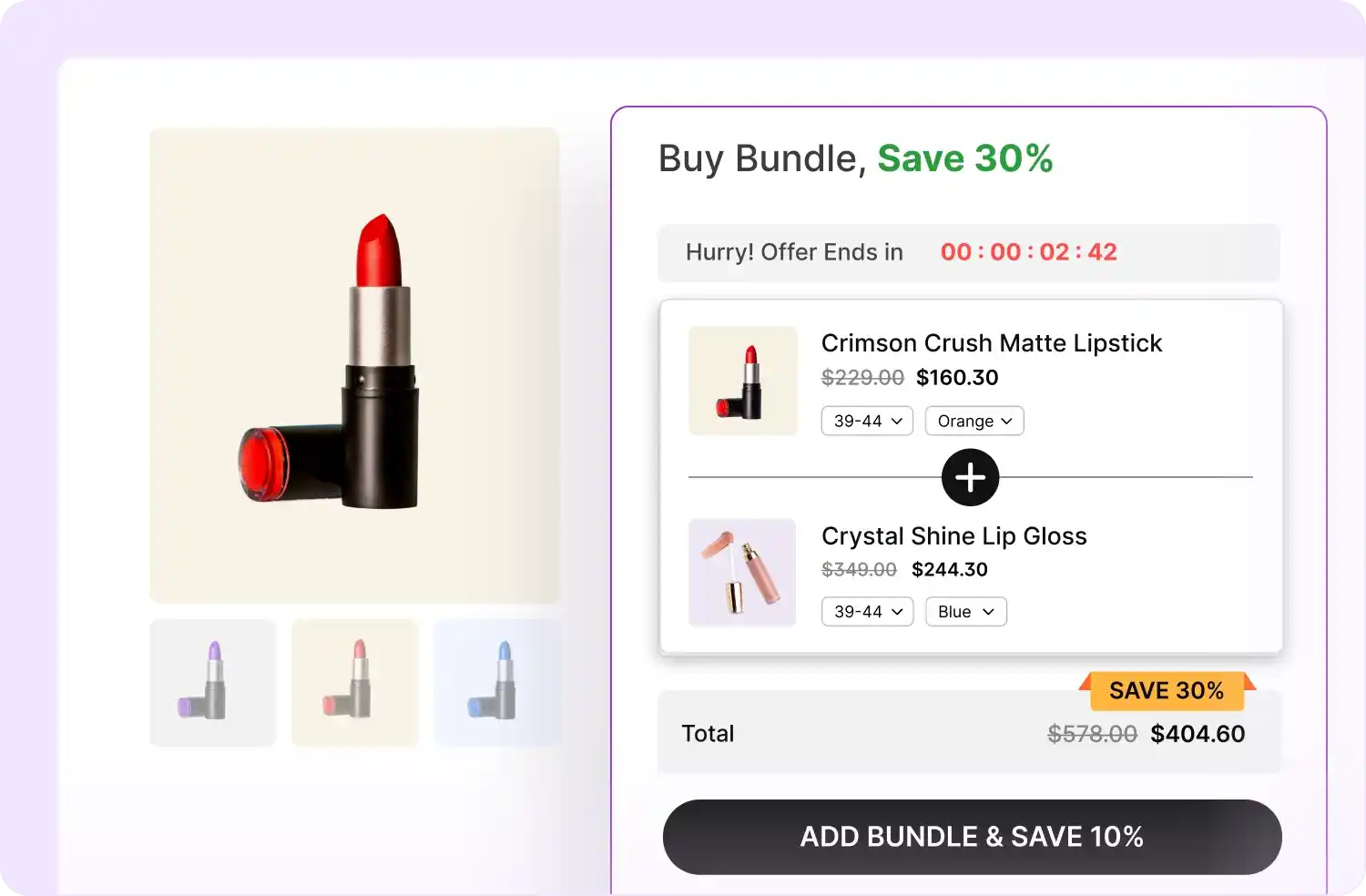Click the strikethrough price $578.00
The width and height of the screenshot is (1366, 896).
coord(1092,733)
